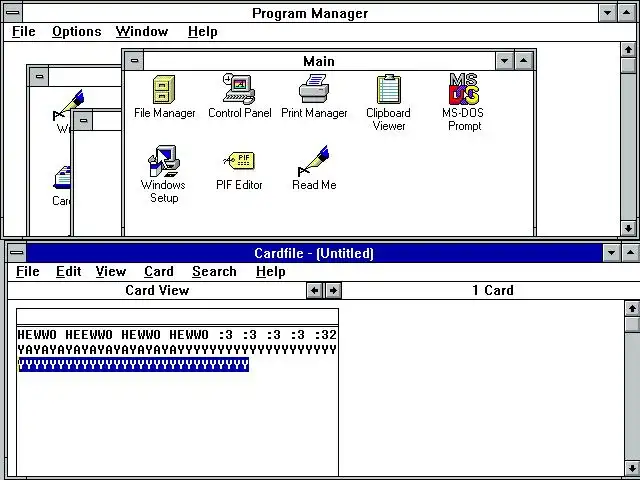Minimize the Program Manager window
The width and height of the screenshot is (640, 480).
(607, 13)
